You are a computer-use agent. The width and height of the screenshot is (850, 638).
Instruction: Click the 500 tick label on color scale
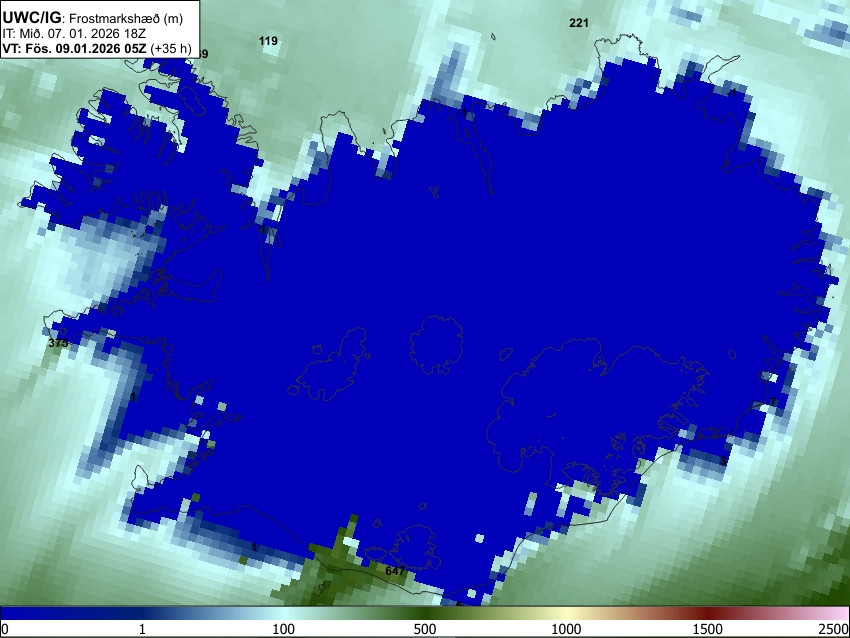(425, 629)
